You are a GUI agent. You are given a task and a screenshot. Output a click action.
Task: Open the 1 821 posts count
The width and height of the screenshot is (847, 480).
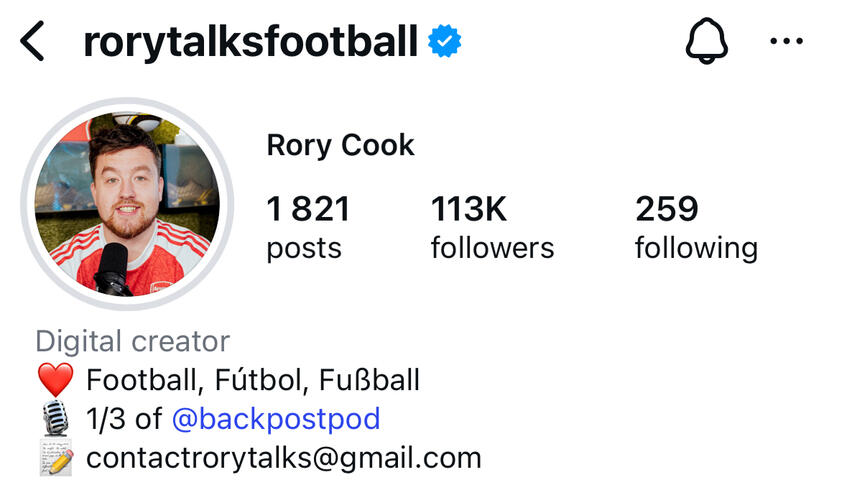click(308, 227)
